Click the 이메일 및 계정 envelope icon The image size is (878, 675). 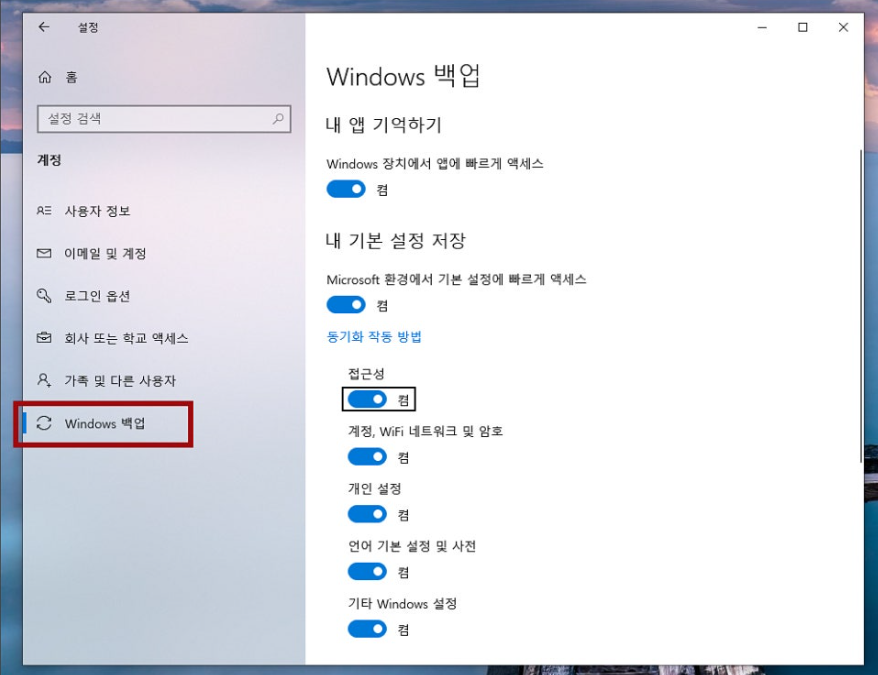tap(44, 253)
